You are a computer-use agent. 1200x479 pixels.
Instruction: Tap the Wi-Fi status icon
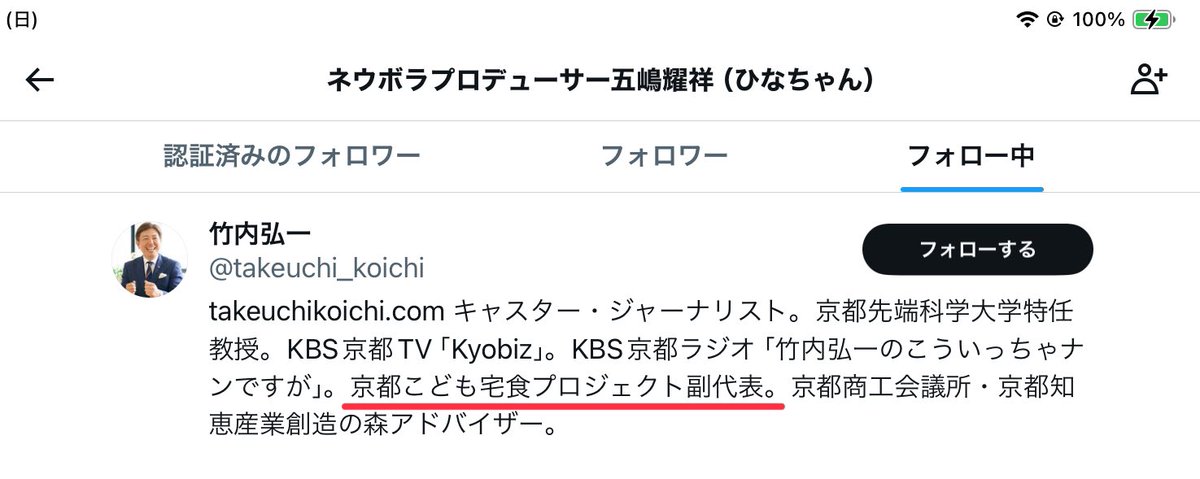[x=1025, y=20]
